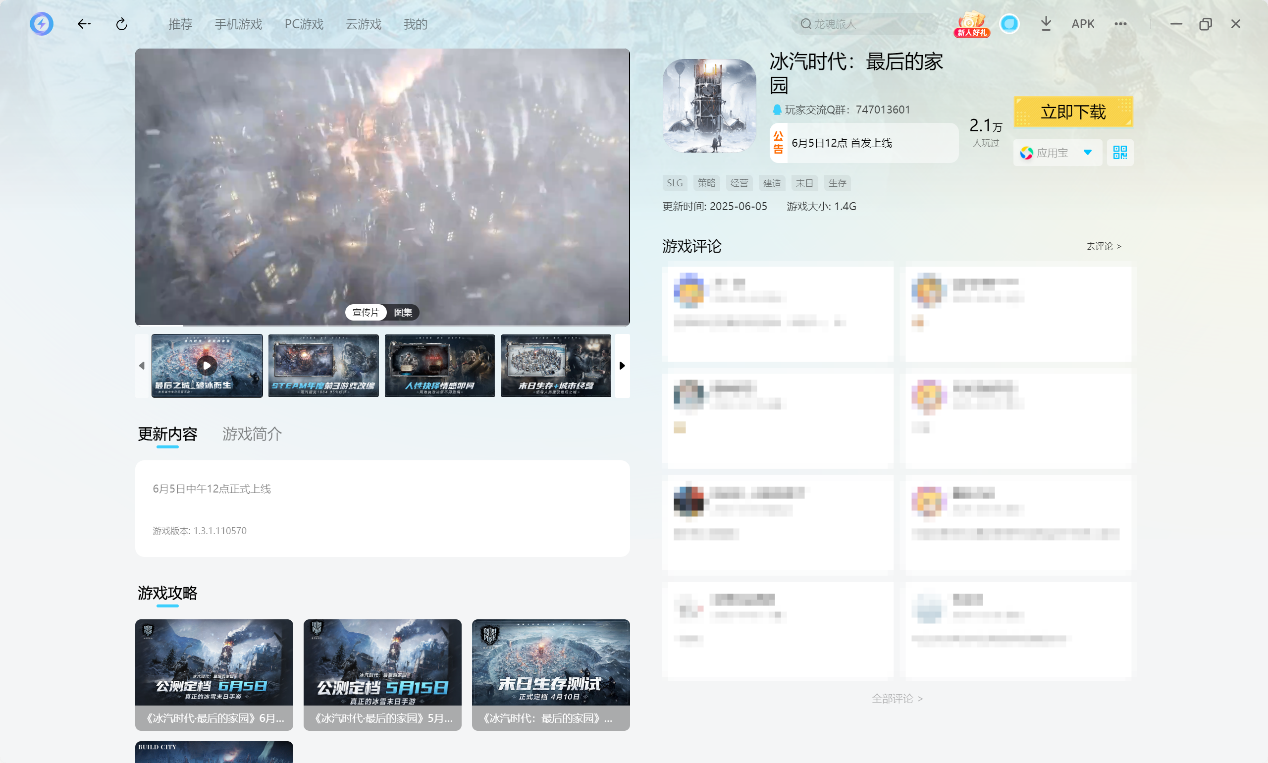Select the 更新内容 tab
The image size is (1268, 763).
[x=168, y=434]
